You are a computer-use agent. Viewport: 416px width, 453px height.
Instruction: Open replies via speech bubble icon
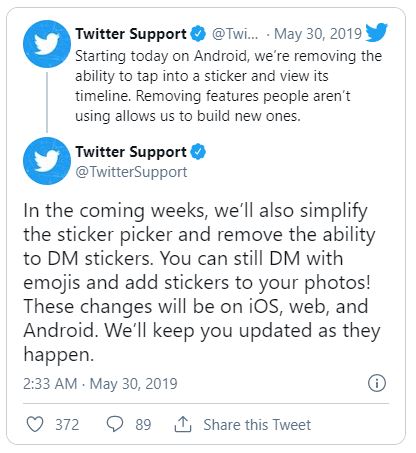(115, 424)
